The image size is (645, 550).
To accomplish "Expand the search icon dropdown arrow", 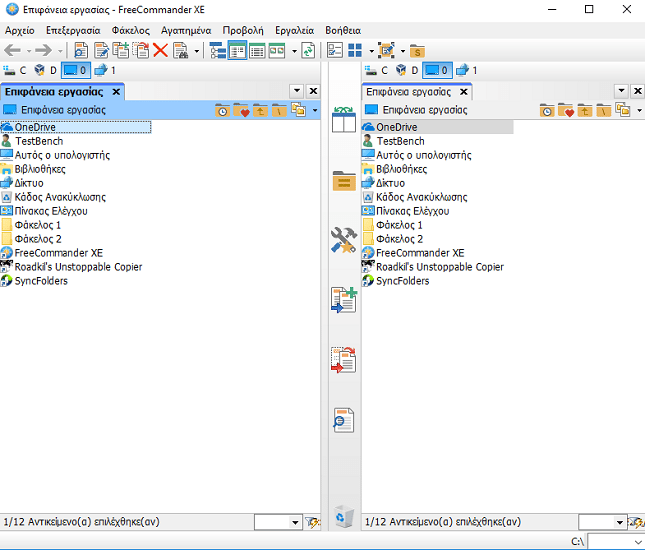I will pos(197,51).
